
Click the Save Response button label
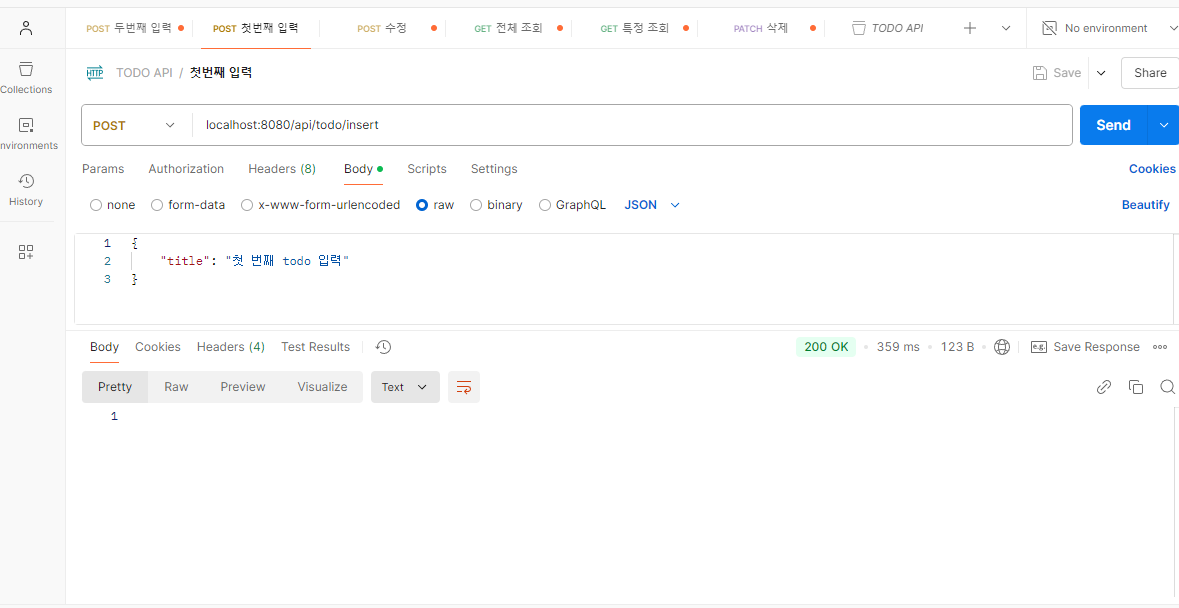point(1096,347)
